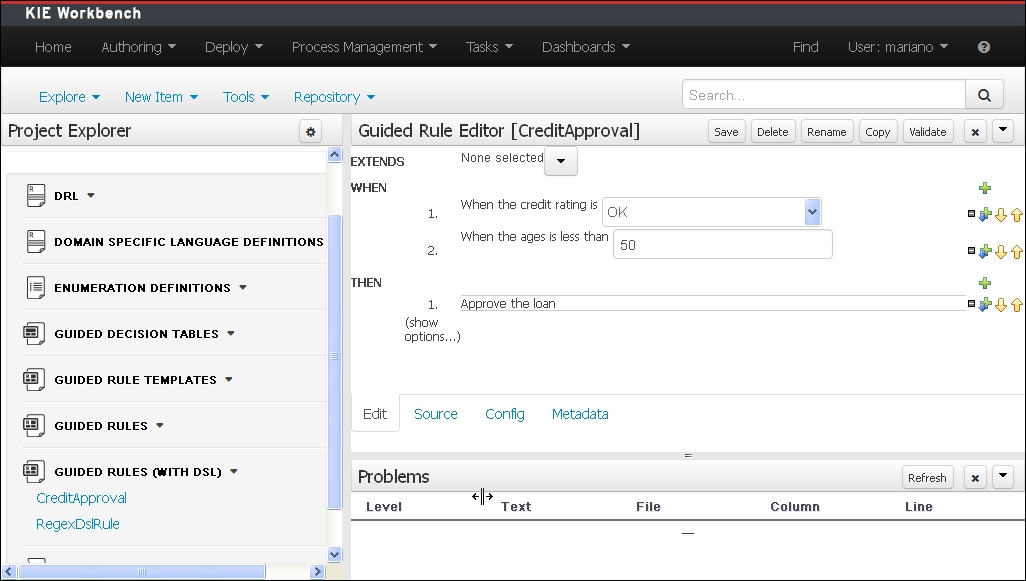Save the CreditApproval rule
This screenshot has height=581, width=1026.
pos(726,132)
